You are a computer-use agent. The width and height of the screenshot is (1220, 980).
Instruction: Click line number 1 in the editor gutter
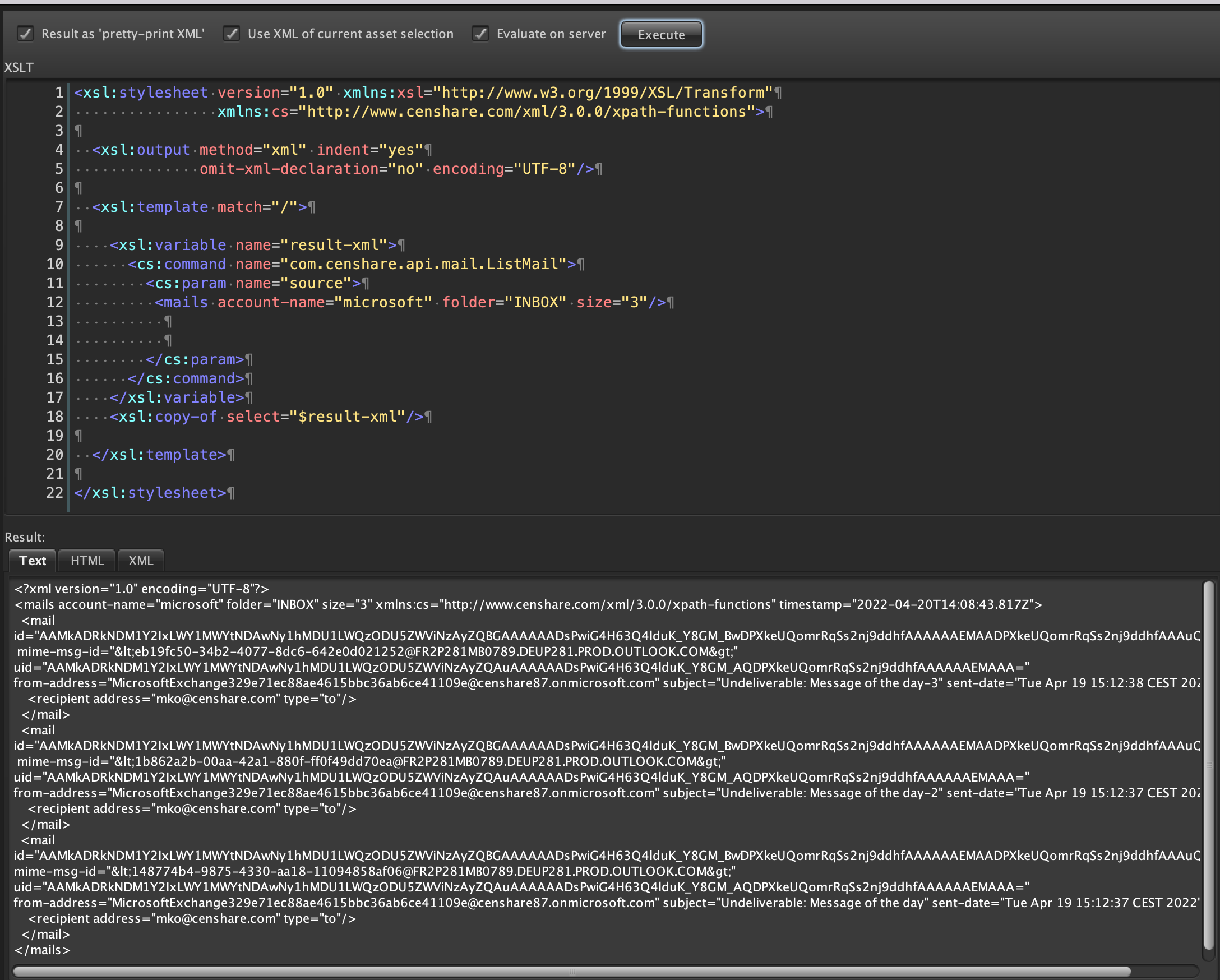(x=58, y=93)
